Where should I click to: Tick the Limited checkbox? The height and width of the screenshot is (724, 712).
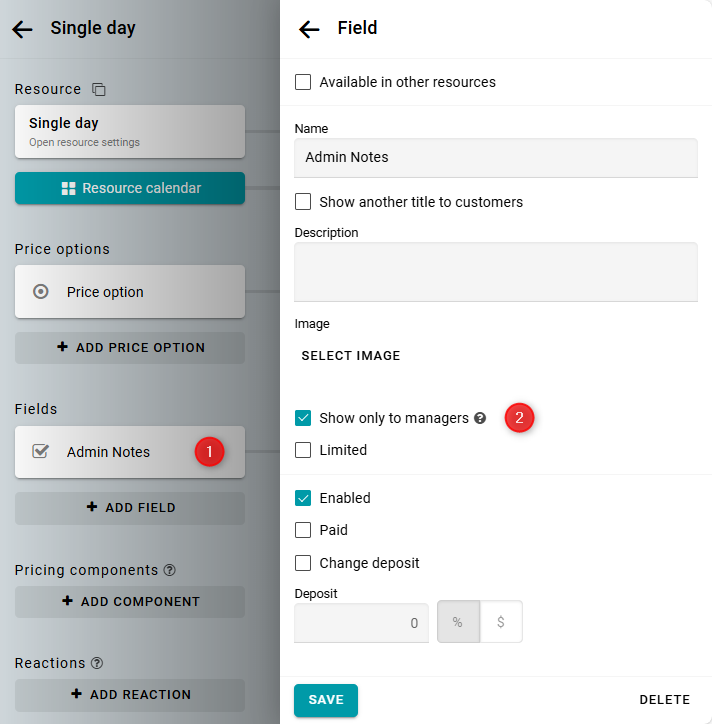(x=303, y=450)
